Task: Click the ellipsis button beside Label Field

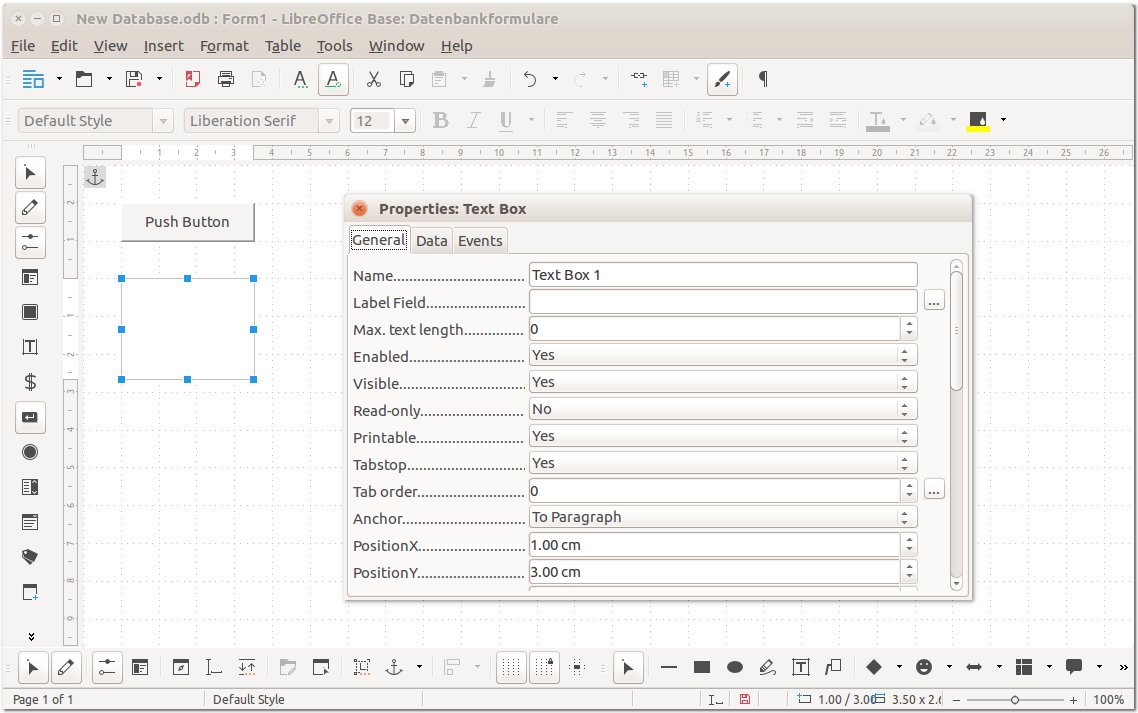Action: (x=933, y=300)
